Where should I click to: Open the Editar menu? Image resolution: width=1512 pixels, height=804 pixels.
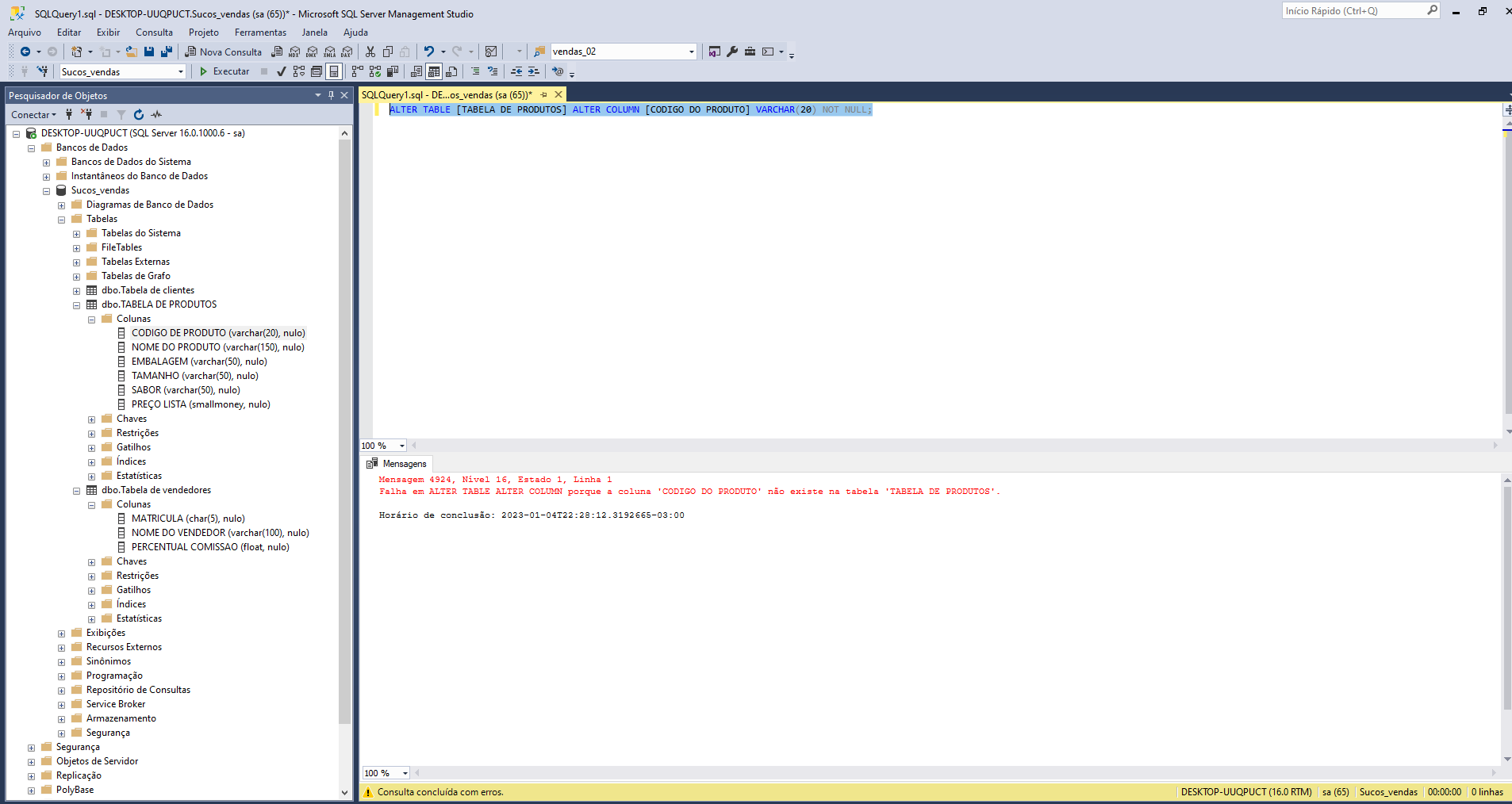[69, 33]
